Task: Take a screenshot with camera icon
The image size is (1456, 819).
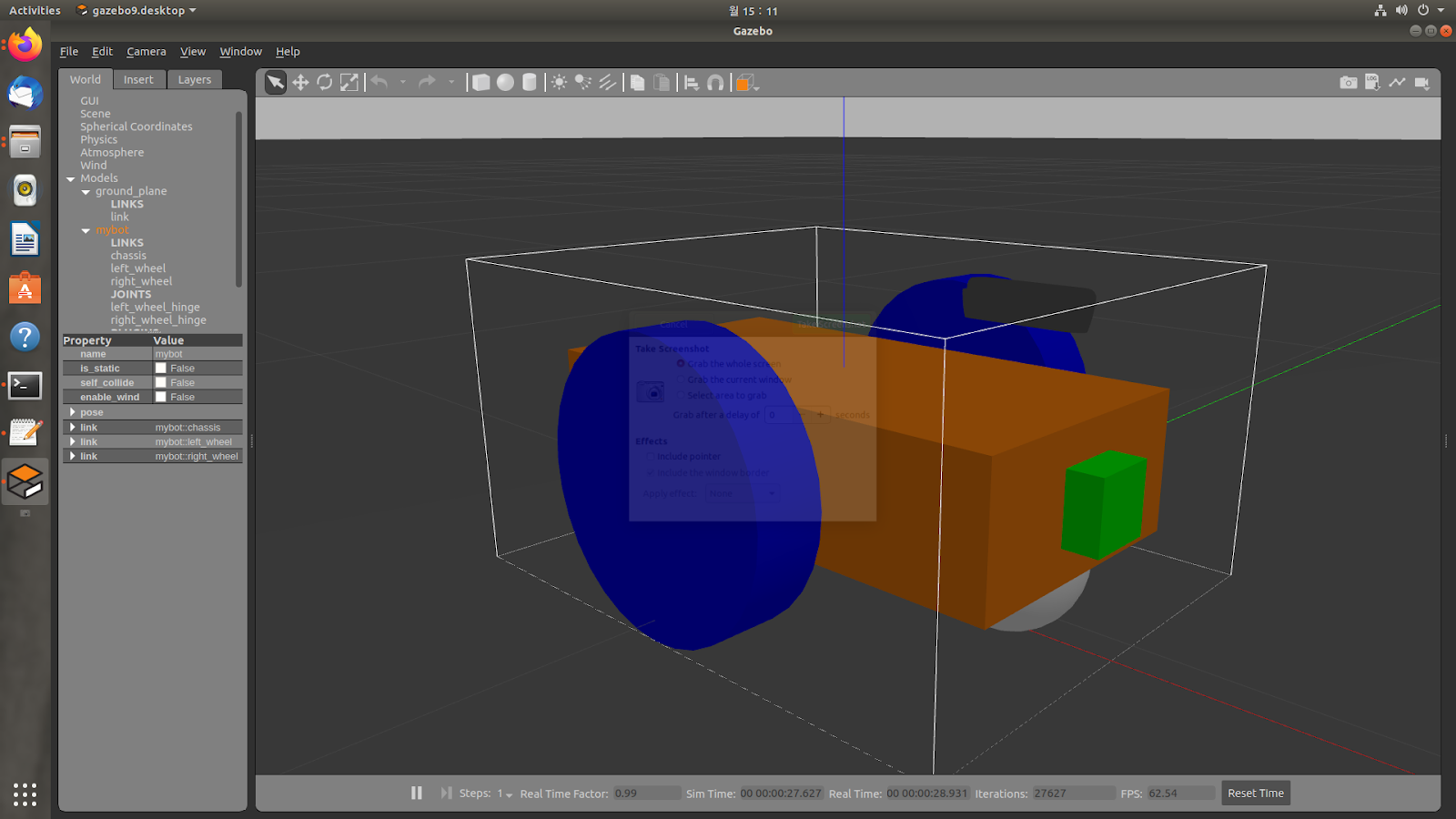Action: click(x=1349, y=83)
